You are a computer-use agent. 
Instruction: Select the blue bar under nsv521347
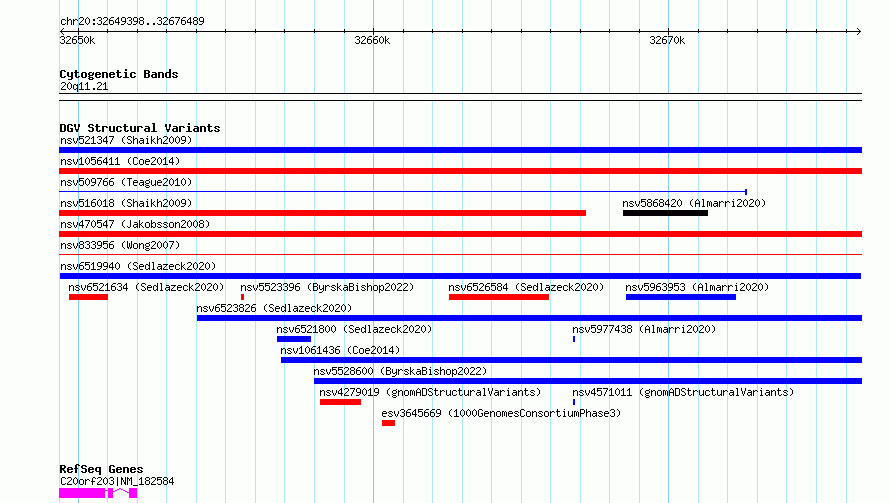(x=460, y=150)
